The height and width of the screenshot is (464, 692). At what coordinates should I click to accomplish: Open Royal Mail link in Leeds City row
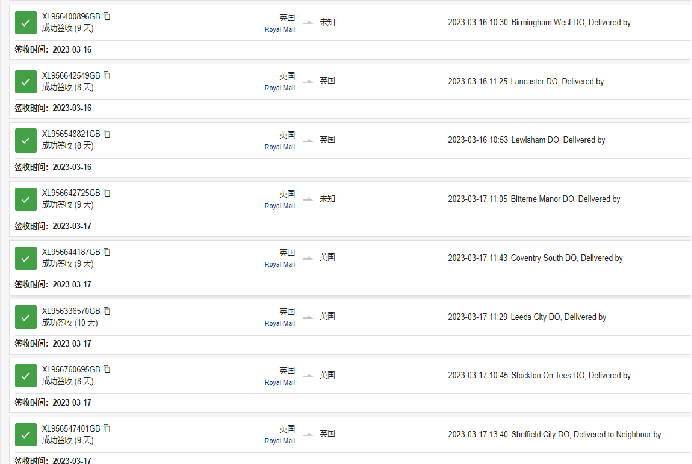point(279,323)
